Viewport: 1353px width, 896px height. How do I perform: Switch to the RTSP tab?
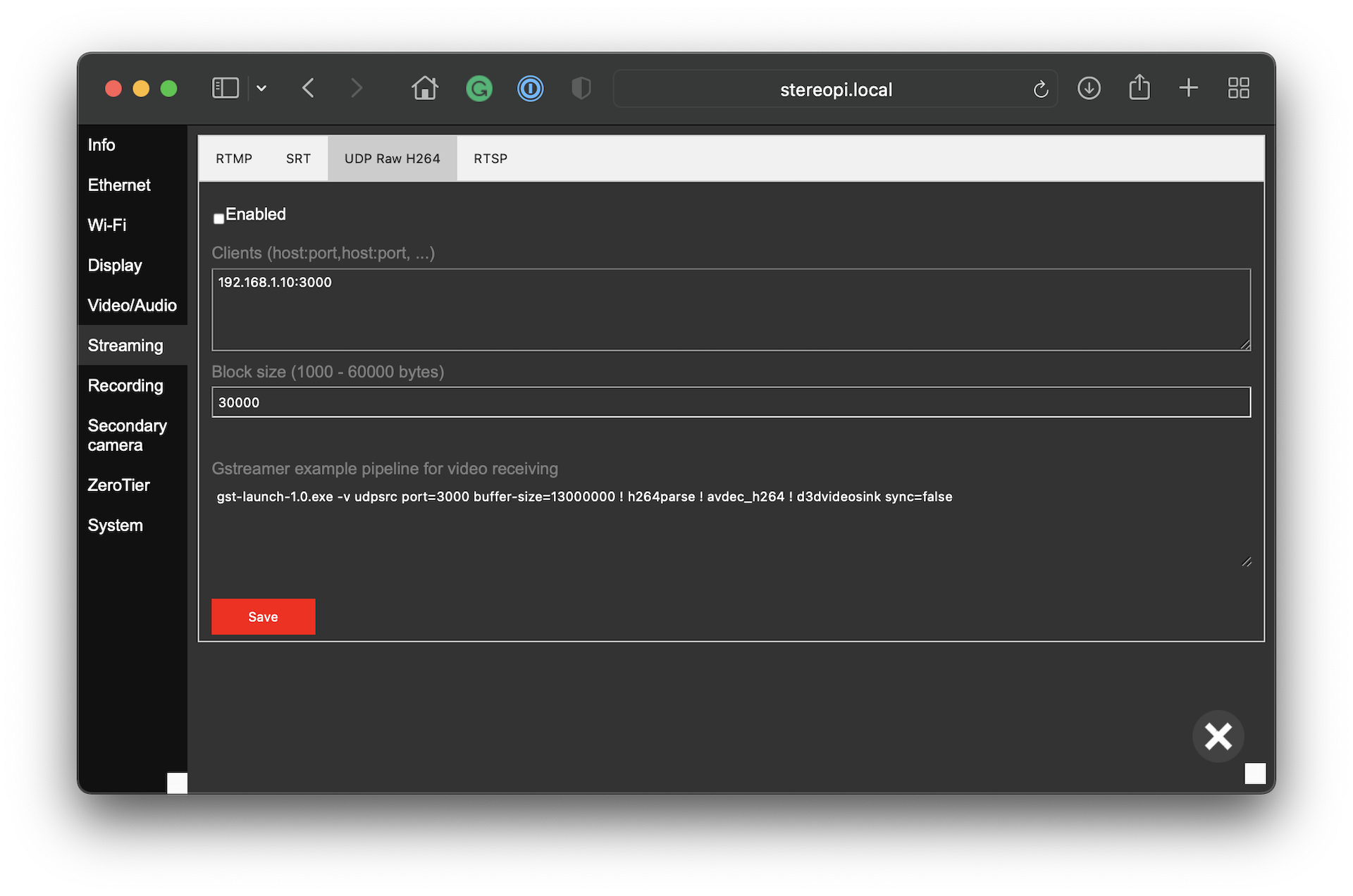coord(490,158)
